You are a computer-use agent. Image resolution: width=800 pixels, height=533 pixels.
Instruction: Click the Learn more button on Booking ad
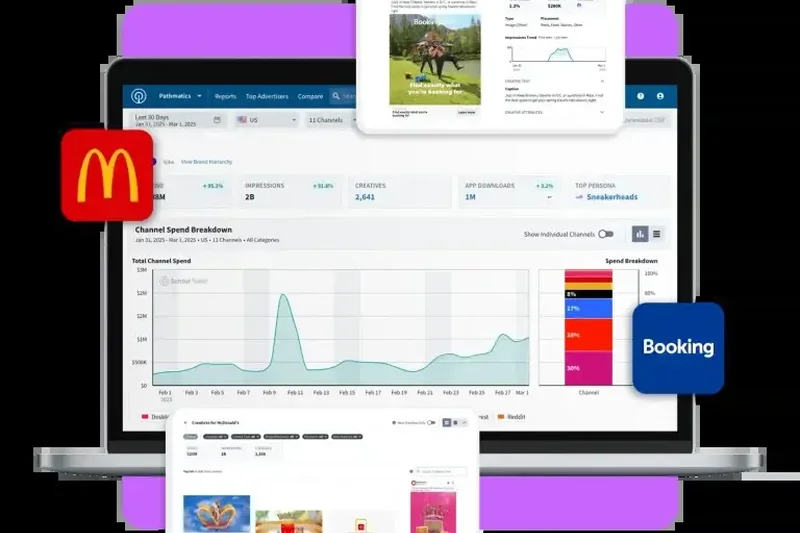466,112
